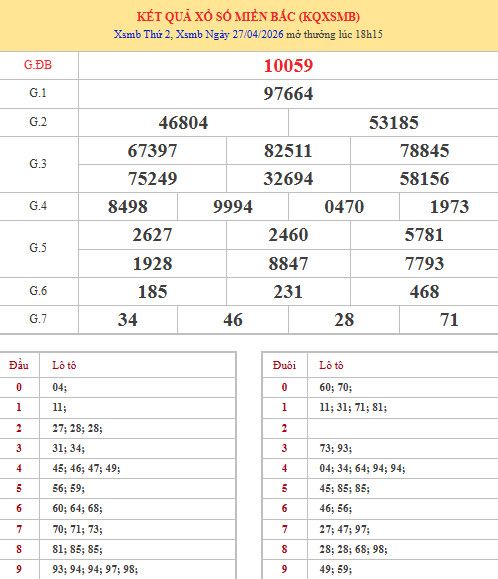The height and width of the screenshot is (579, 498).
Task: Select Đuôi entry '27; 47; 97;'
Action: [344, 529]
